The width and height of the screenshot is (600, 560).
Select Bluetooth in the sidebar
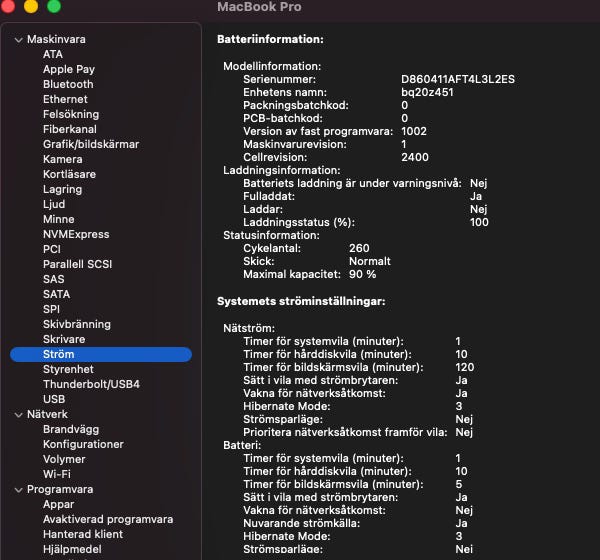(68, 84)
